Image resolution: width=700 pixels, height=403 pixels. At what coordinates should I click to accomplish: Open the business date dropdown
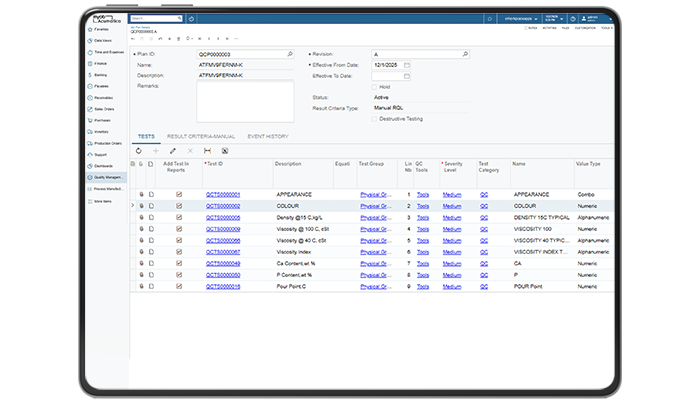point(554,19)
